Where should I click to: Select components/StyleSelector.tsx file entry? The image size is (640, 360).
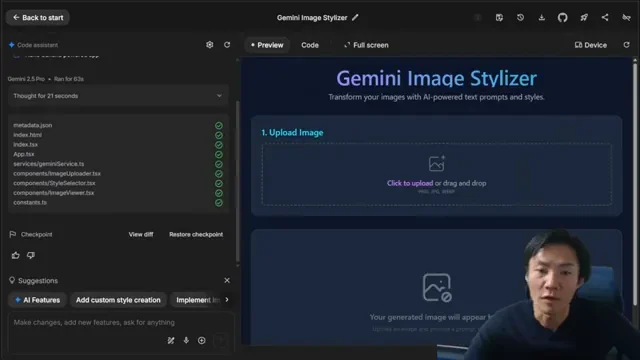(54, 183)
